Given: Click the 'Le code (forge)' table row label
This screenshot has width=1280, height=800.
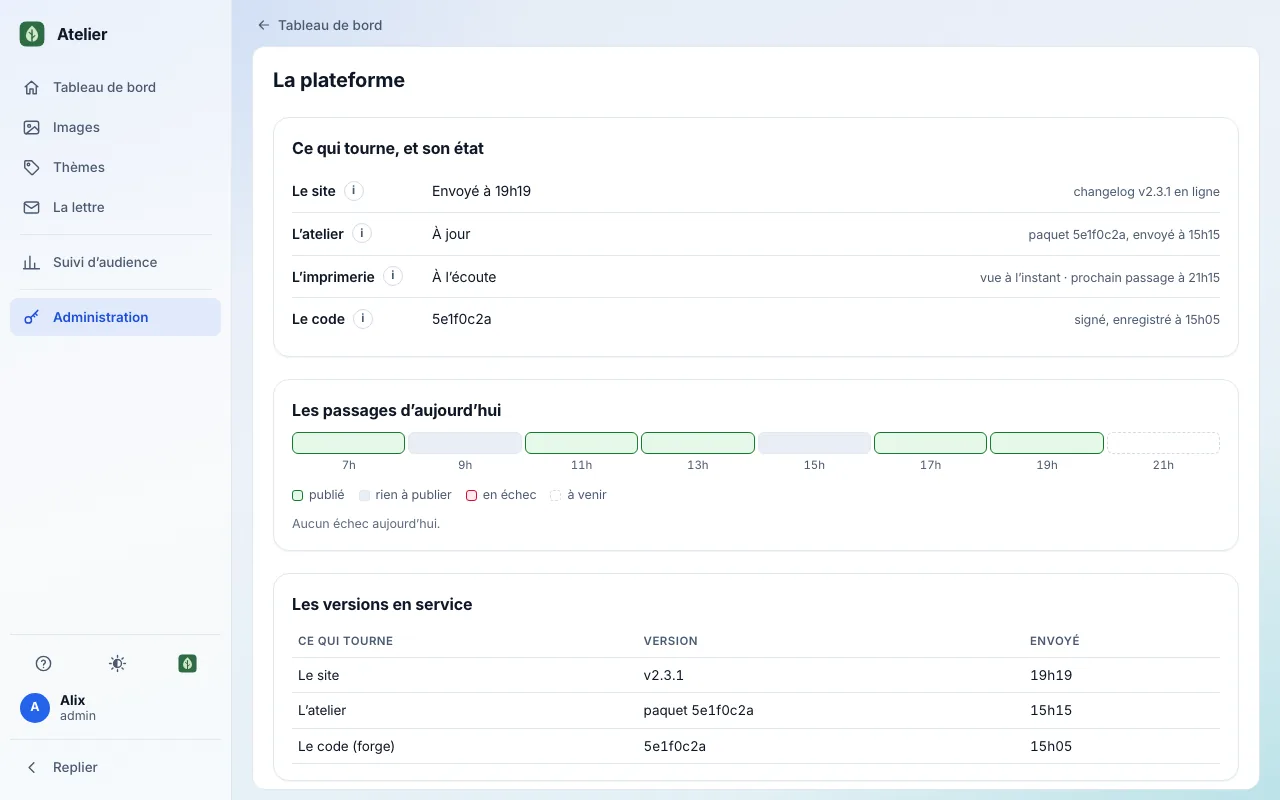Looking at the screenshot, I should 346,746.
